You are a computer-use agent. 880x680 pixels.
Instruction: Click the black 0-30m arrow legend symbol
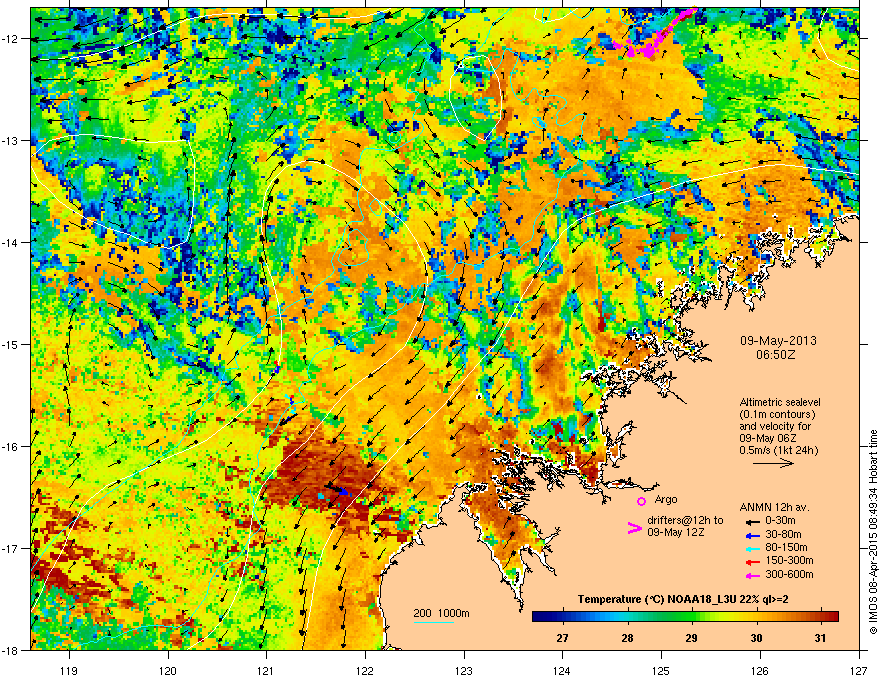coord(751,521)
